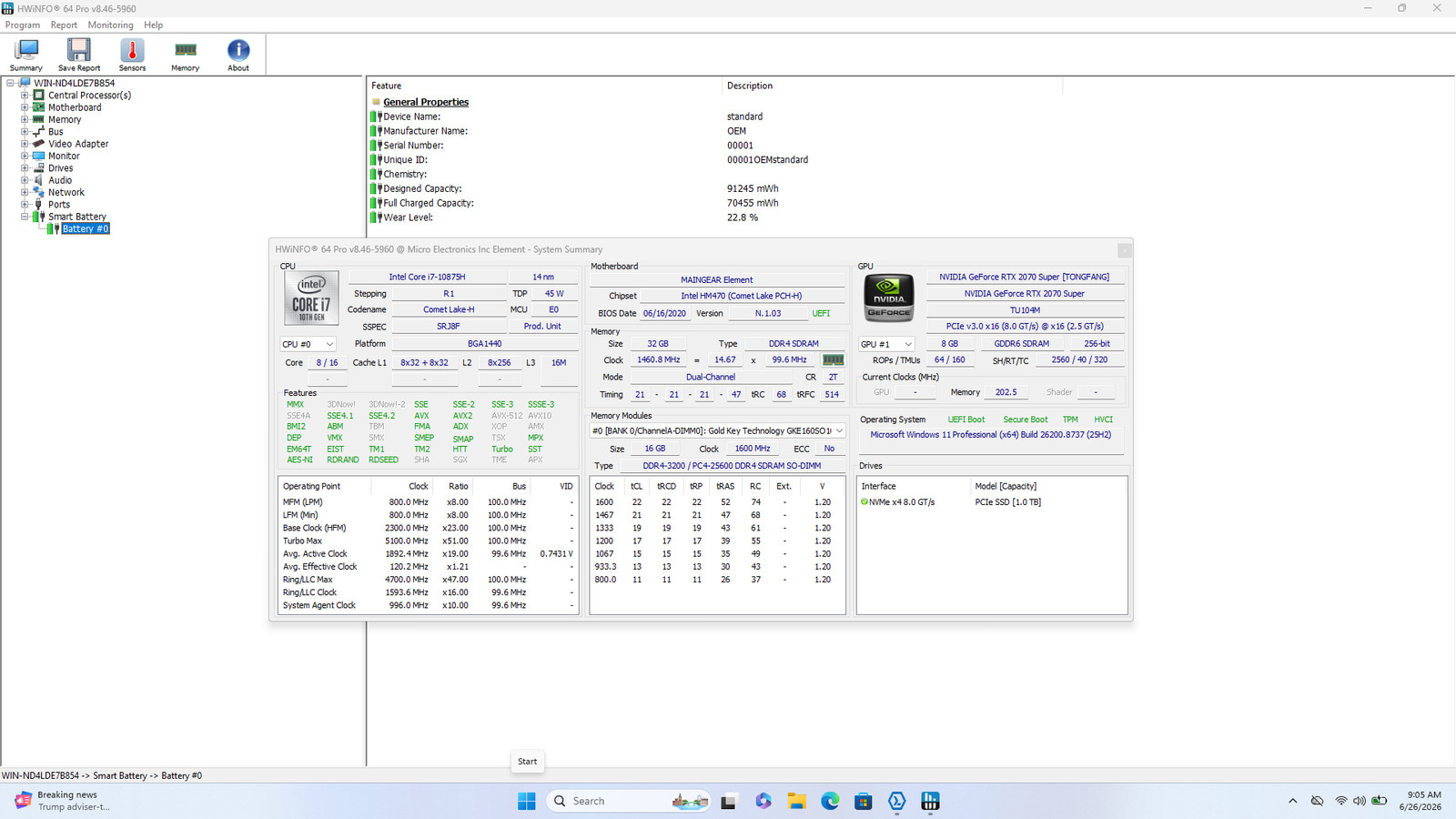
Task: Click the Audio speaker icon in tree
Action: pos(39,180)
